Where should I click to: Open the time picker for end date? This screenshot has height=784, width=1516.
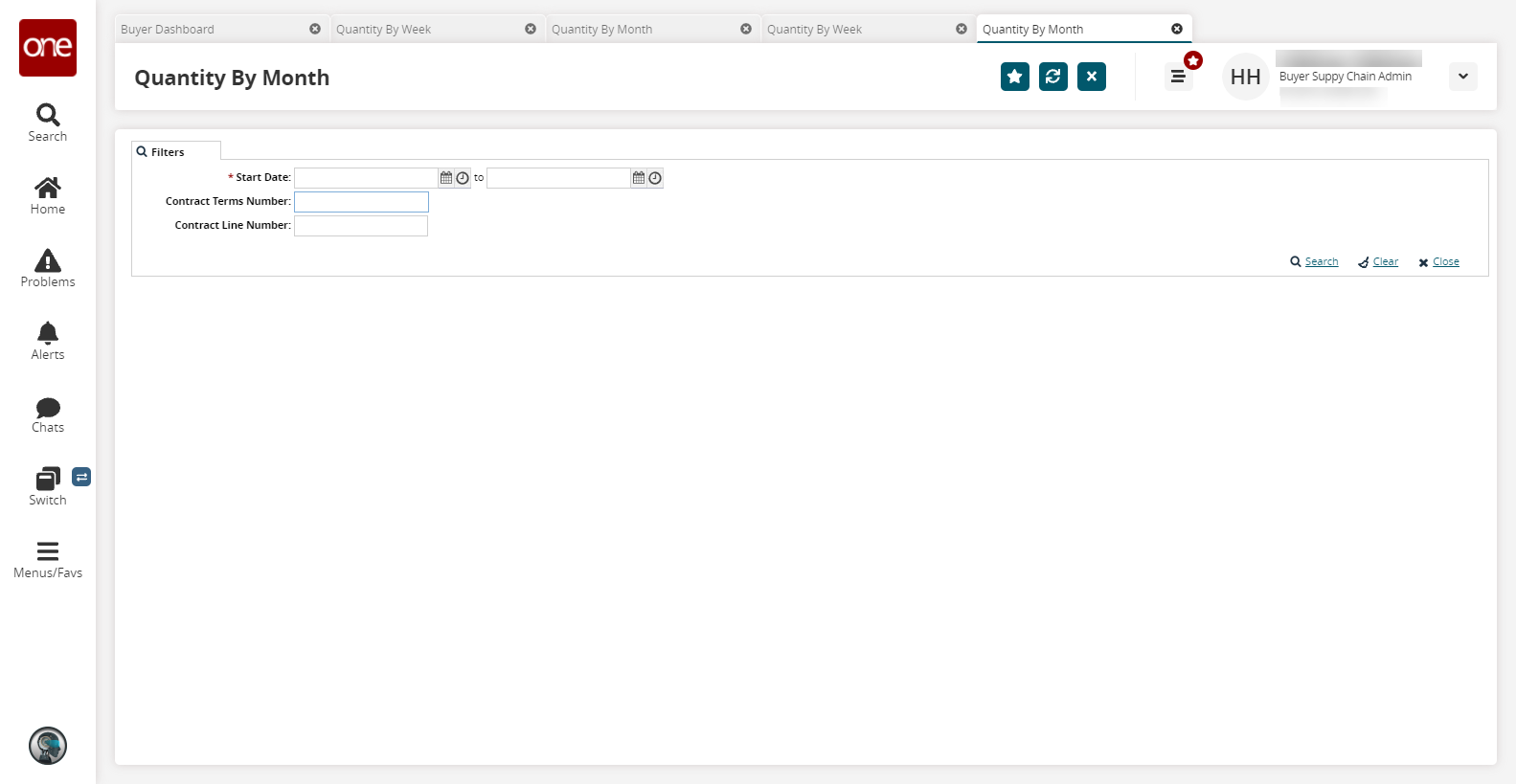pyautogui.click(x=655, y=178)
